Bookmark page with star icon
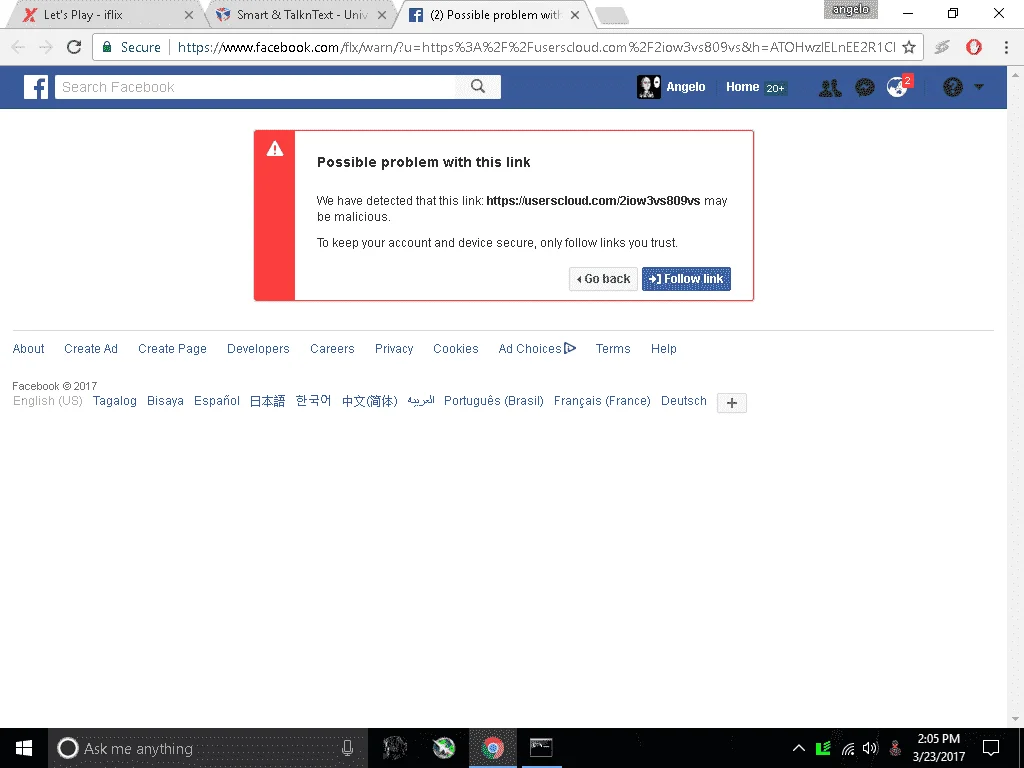This screenshot has height=768, width=1024. pyautogui.click(x=908, y=47)
